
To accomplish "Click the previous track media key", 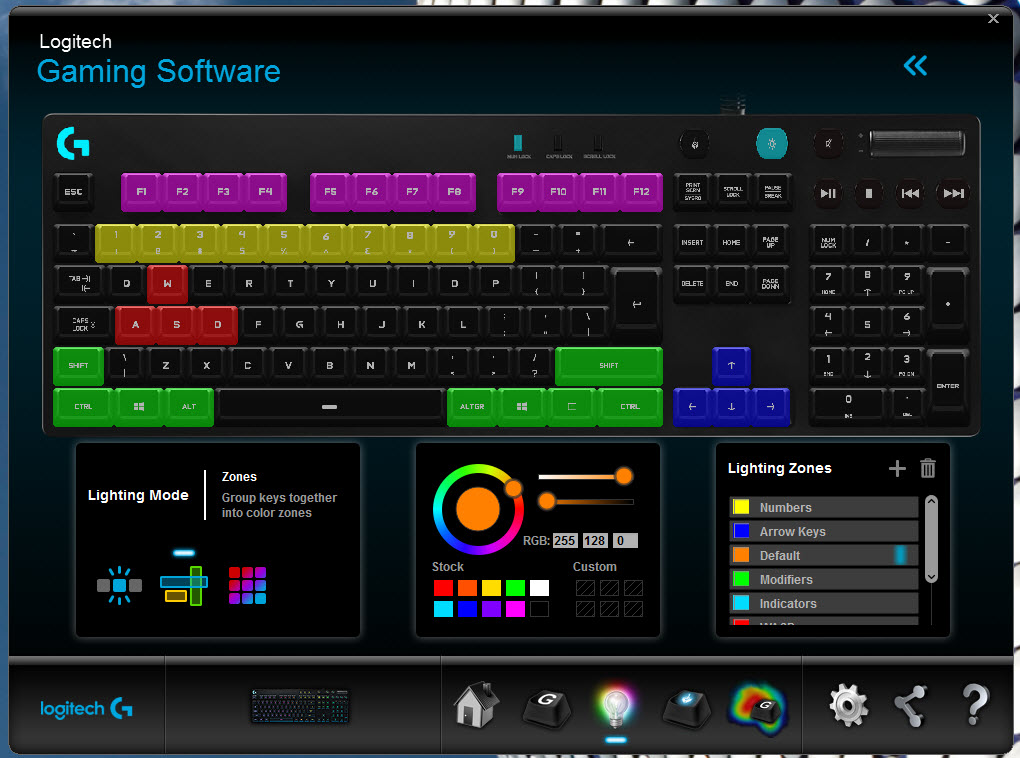I will tap(910, 193).
